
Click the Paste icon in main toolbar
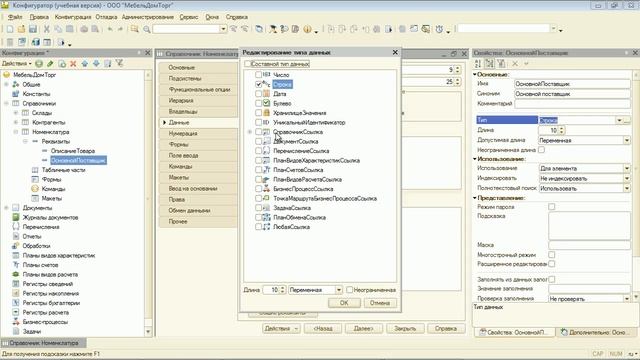click(x=69, y=29)
